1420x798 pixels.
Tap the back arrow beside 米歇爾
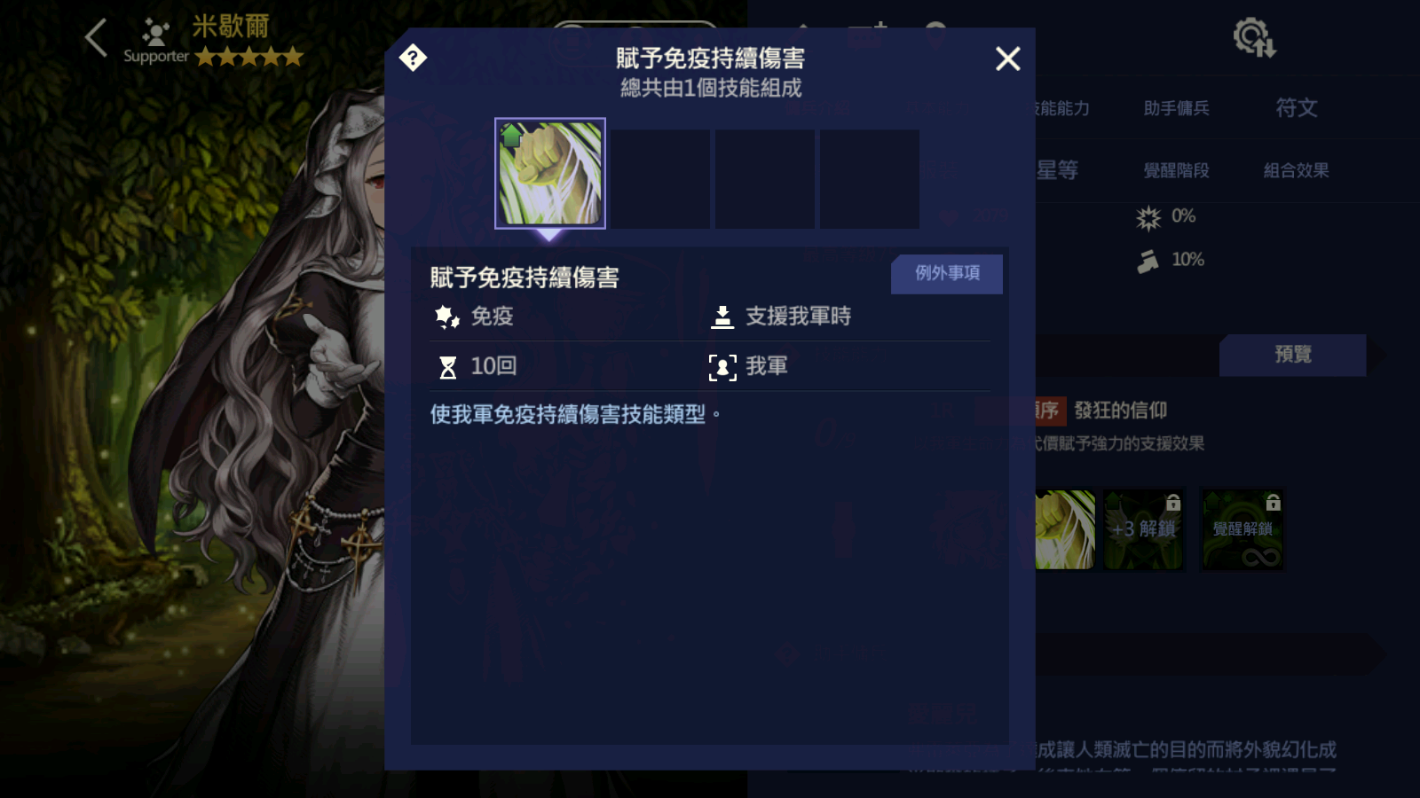[x=96, y=39]
